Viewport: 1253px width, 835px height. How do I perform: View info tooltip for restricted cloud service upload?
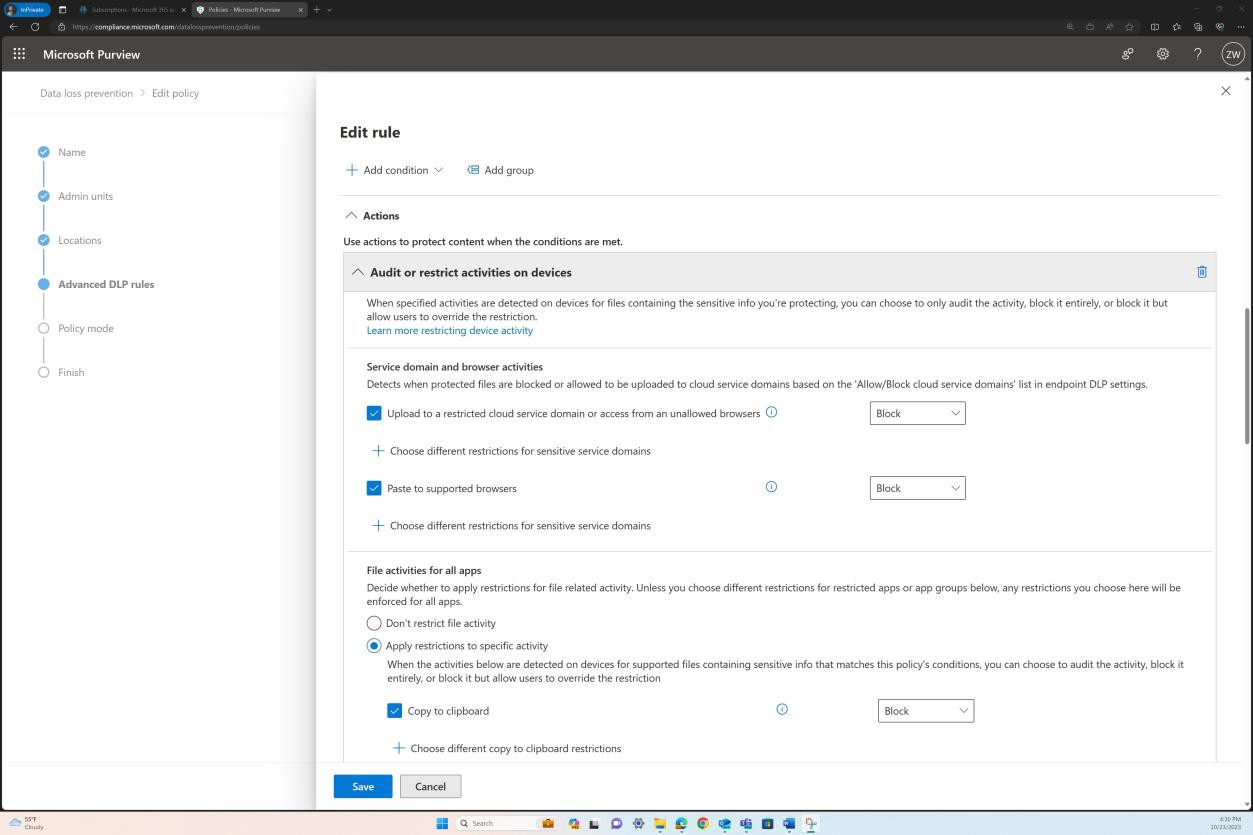coord(771,412)
